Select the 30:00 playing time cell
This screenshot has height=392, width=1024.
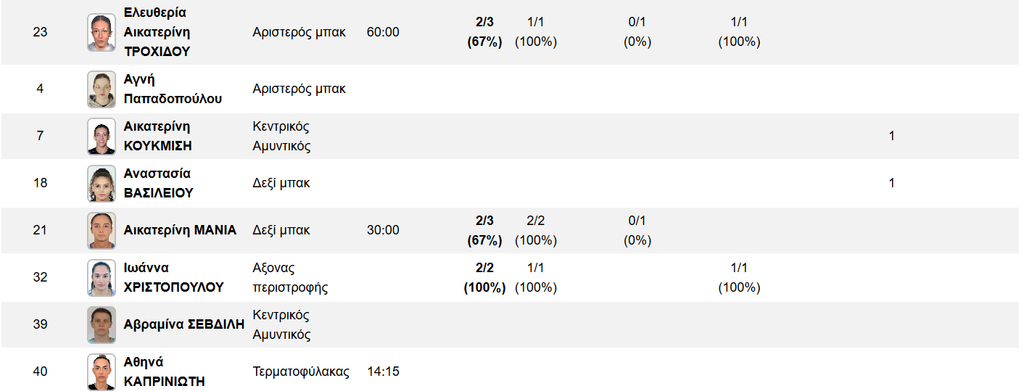(x=383, y=231)
